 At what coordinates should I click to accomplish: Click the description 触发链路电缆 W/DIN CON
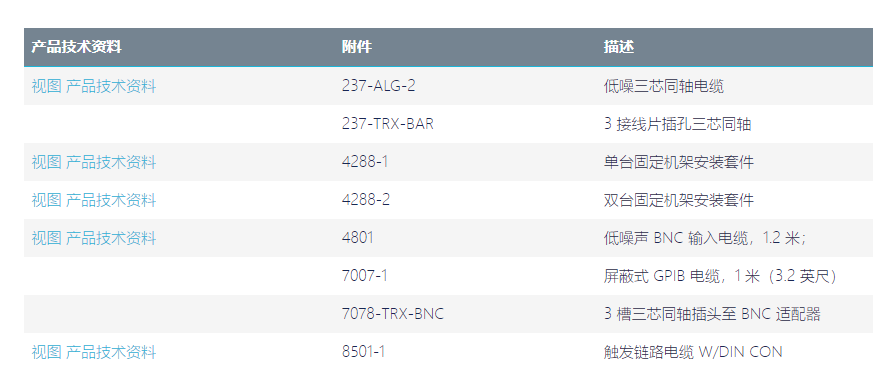[693, 352]
